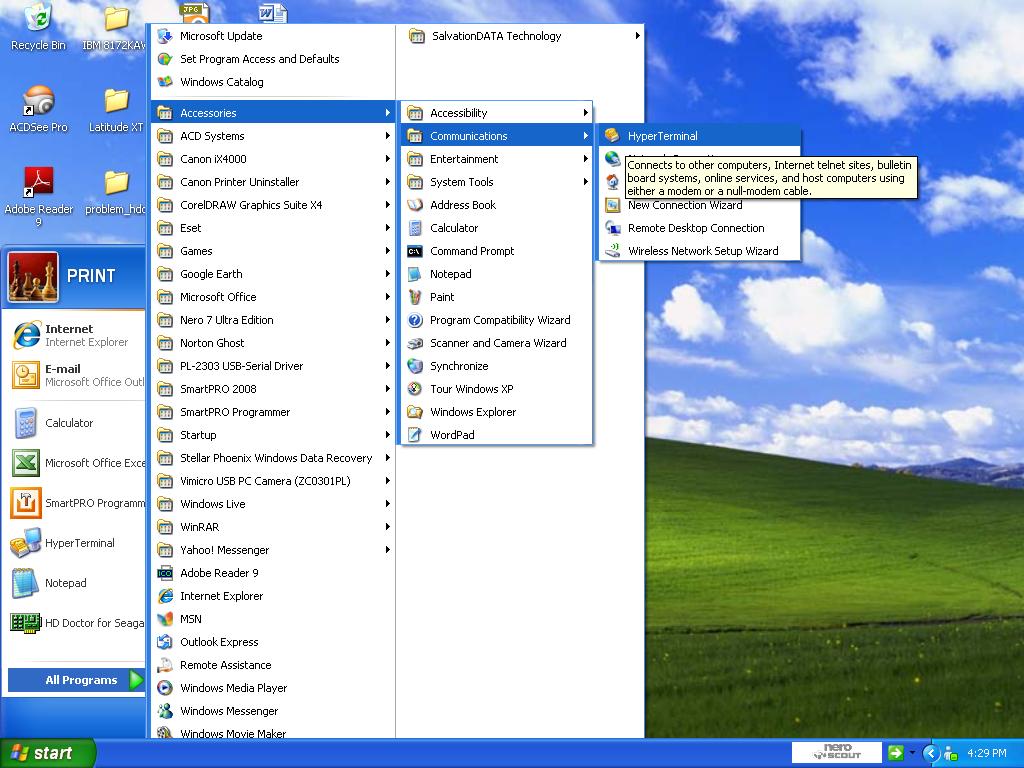Expand the System Tools submenu arrow

coord(585,182)
